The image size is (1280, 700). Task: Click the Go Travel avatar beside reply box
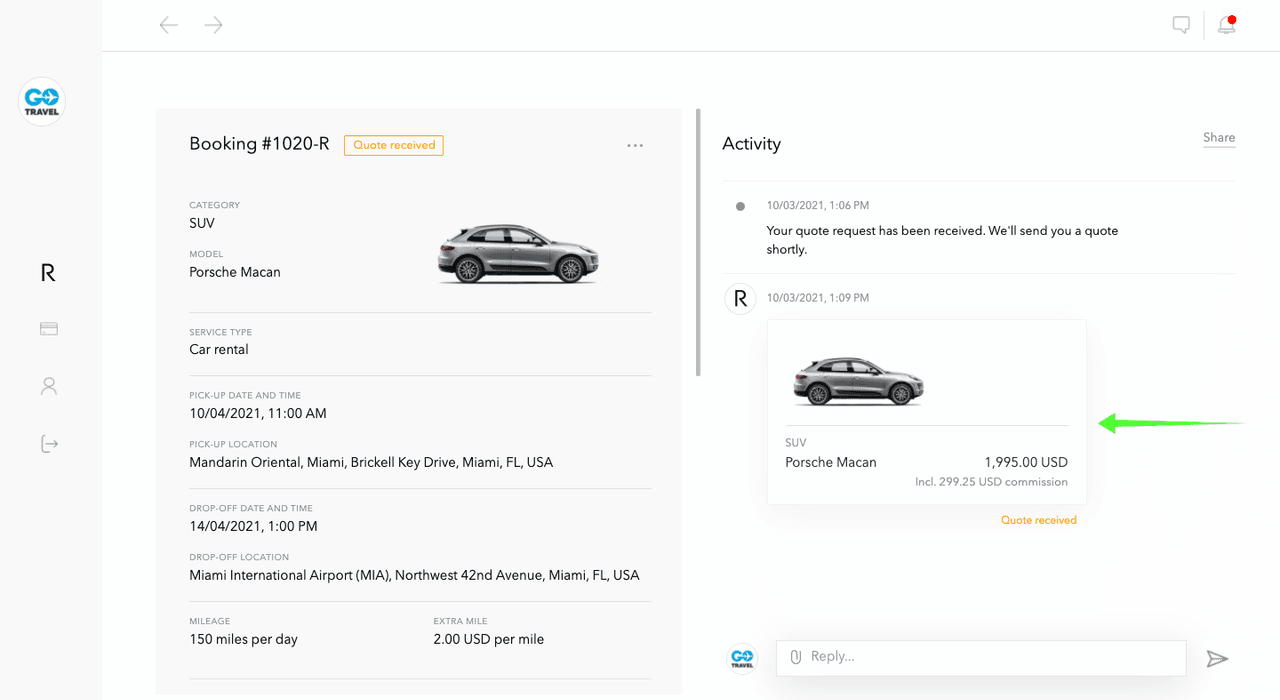click(742, 658)
